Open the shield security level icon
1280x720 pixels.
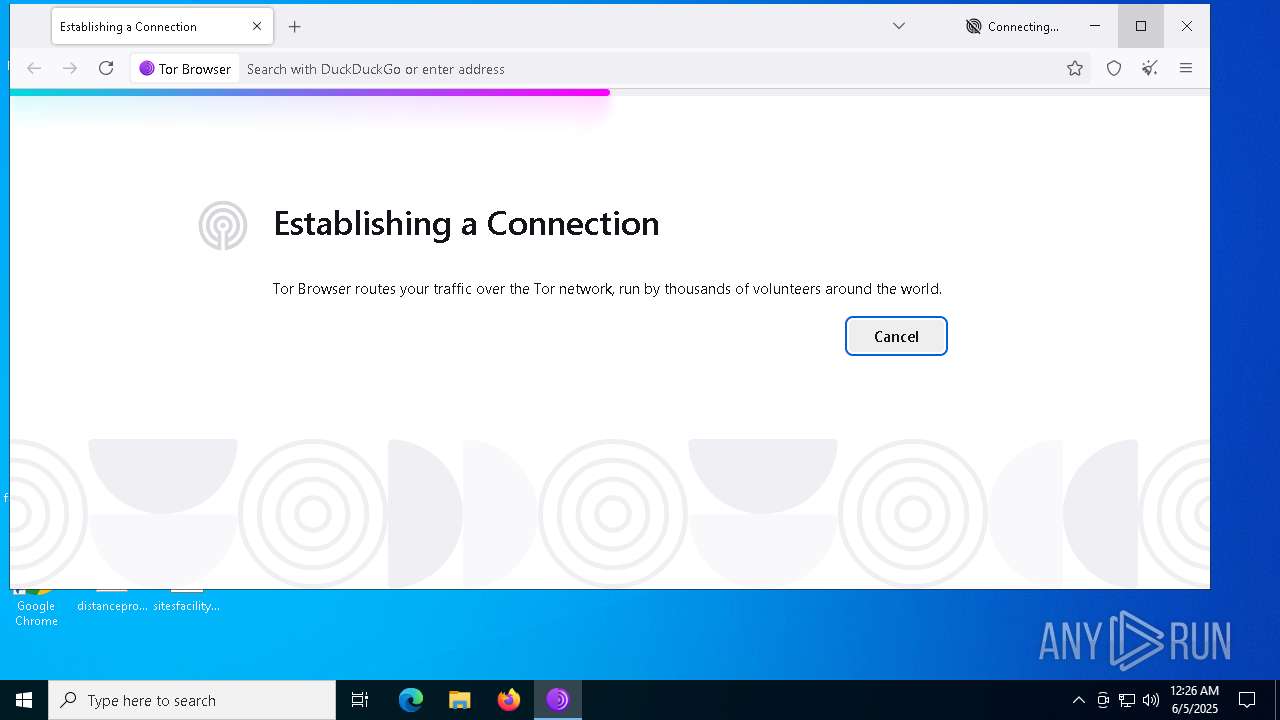pos(1114,68)
